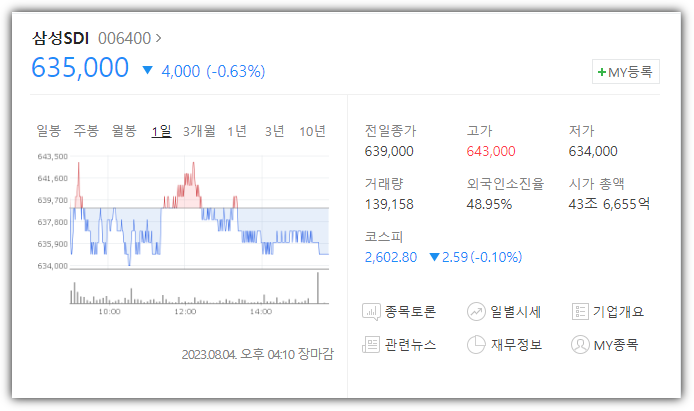The width and height of the screenshot is (694, 411).
Task: Click the low price 634,000
Action: (x=593, y=151)
